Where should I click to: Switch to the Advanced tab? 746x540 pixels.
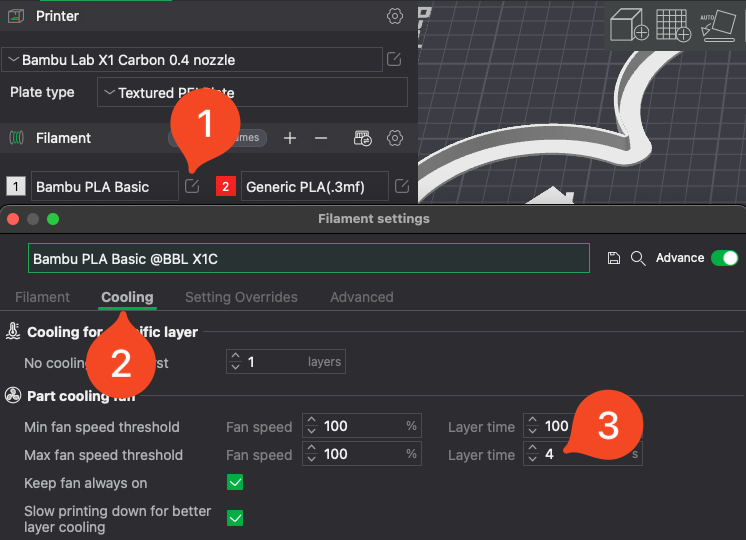(362, 297)
